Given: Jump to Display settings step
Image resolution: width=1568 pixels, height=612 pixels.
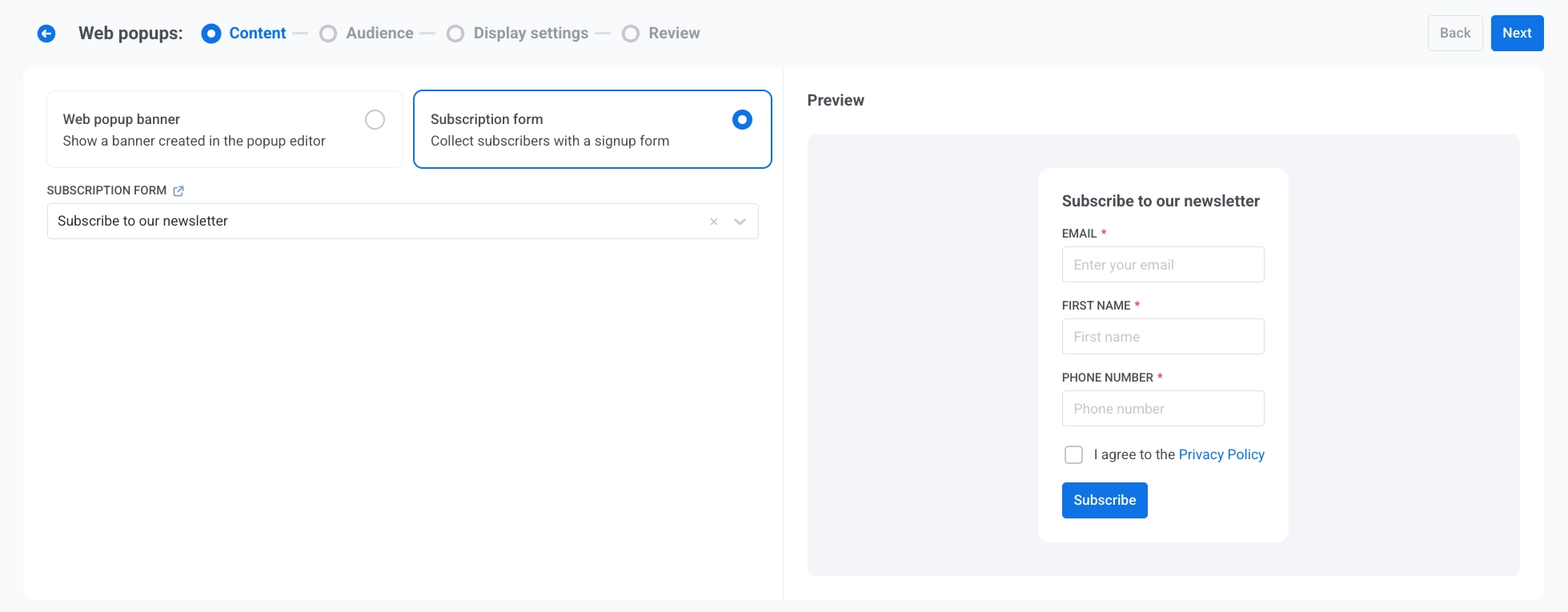Looking at the screenshot, I should pos(518,34).
